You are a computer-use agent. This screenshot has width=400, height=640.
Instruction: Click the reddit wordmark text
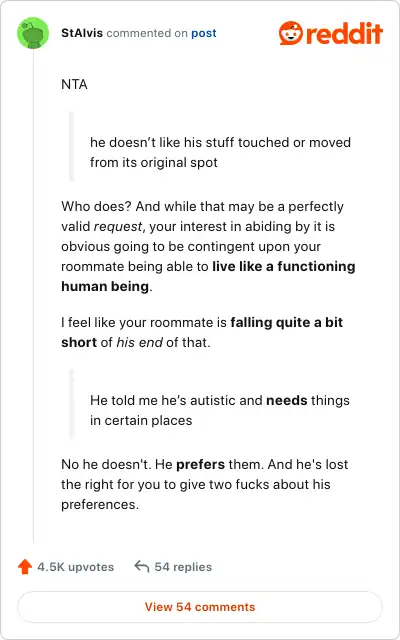pos(344,33)
